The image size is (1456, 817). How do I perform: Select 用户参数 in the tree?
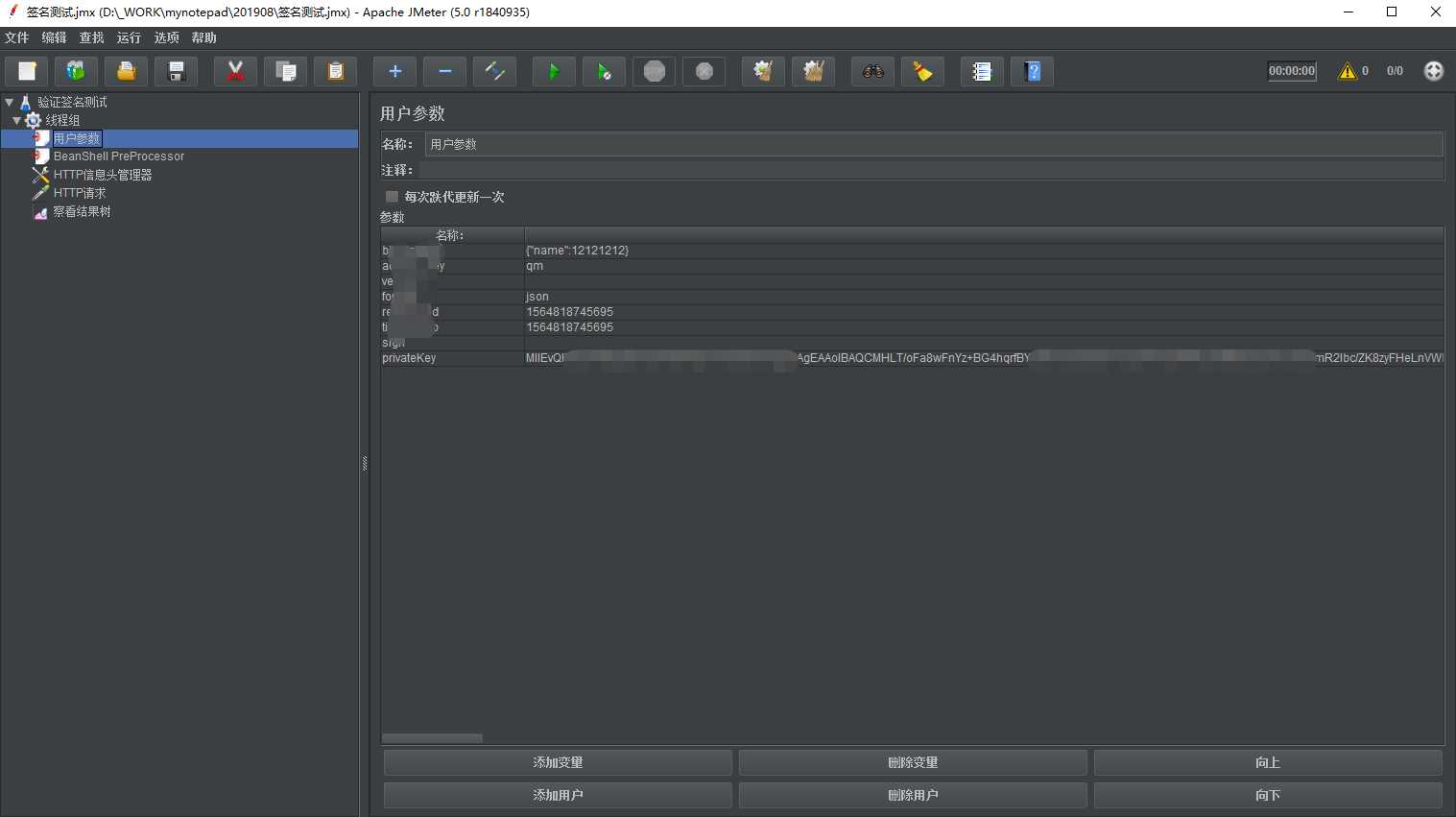point(77,138)
